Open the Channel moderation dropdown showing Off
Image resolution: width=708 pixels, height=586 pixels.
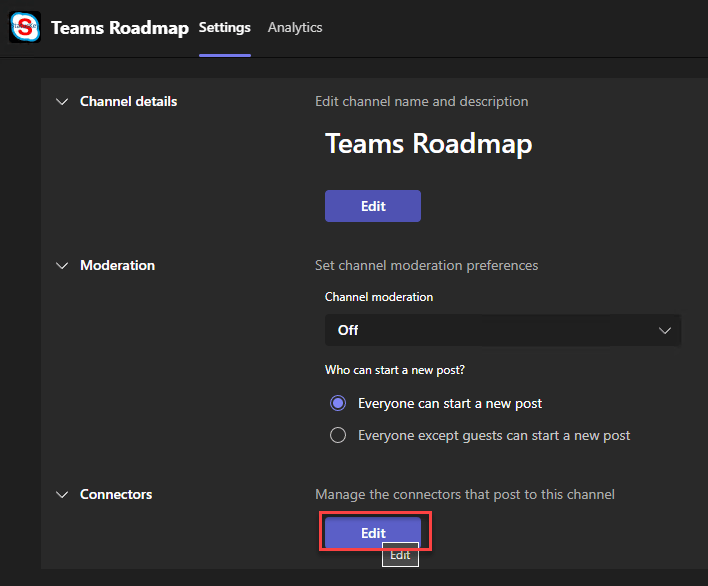[x=502, y=330]
